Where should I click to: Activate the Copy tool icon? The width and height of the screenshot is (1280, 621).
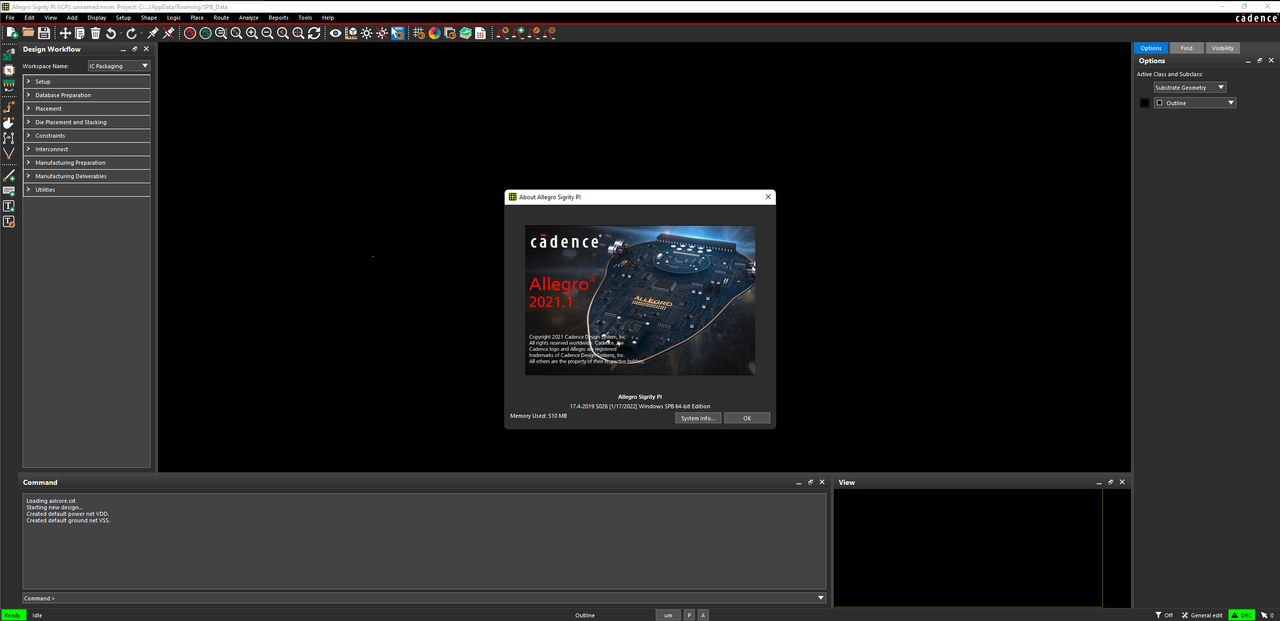pos(80,33)
